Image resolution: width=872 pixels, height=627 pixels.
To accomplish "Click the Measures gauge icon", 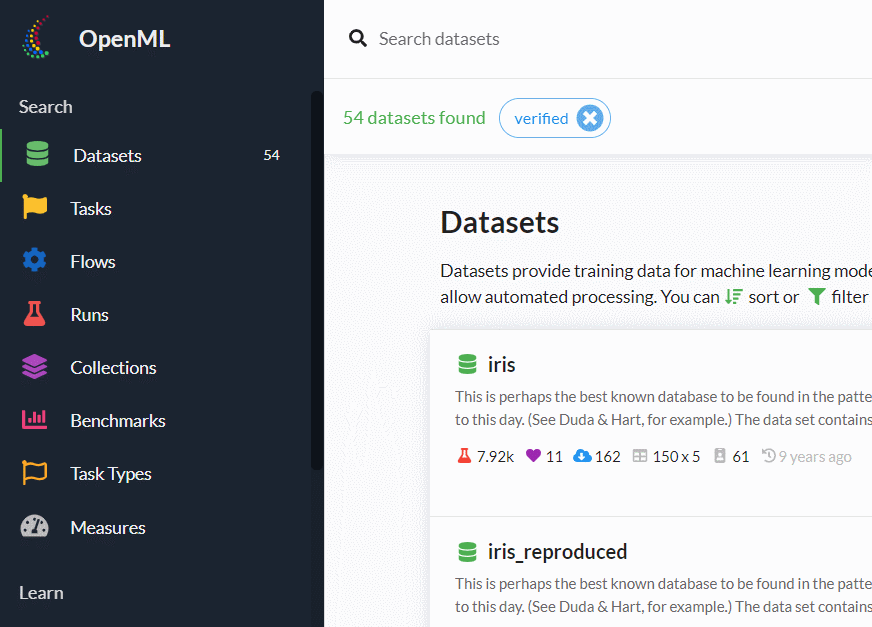I will [35, 527].
